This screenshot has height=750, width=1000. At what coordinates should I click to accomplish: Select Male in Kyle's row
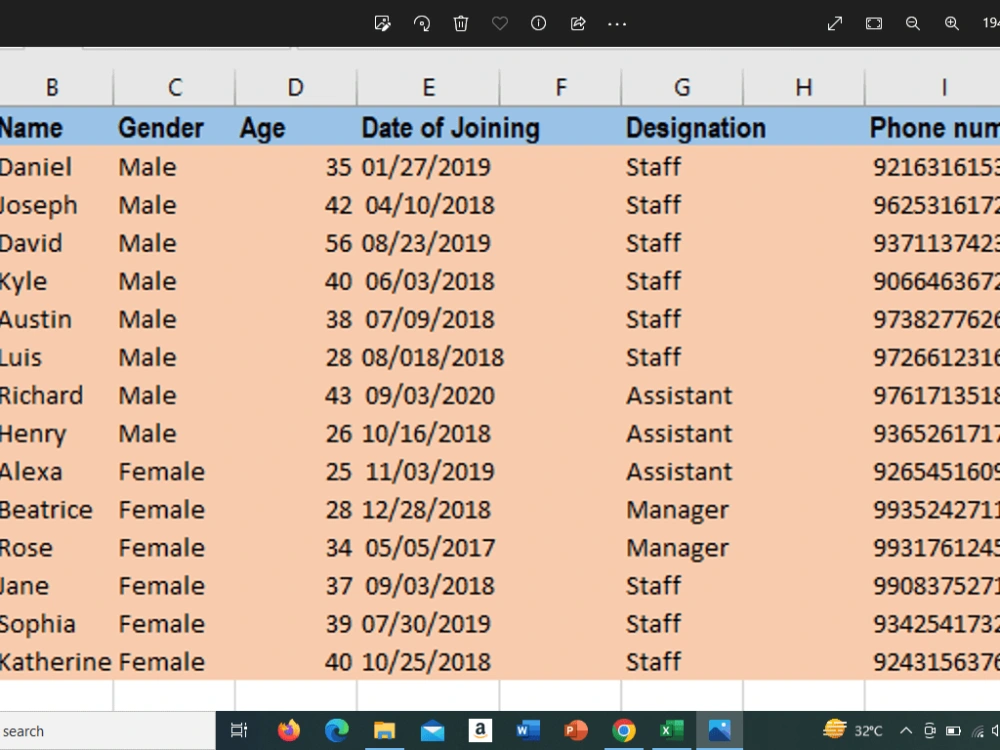147,281
